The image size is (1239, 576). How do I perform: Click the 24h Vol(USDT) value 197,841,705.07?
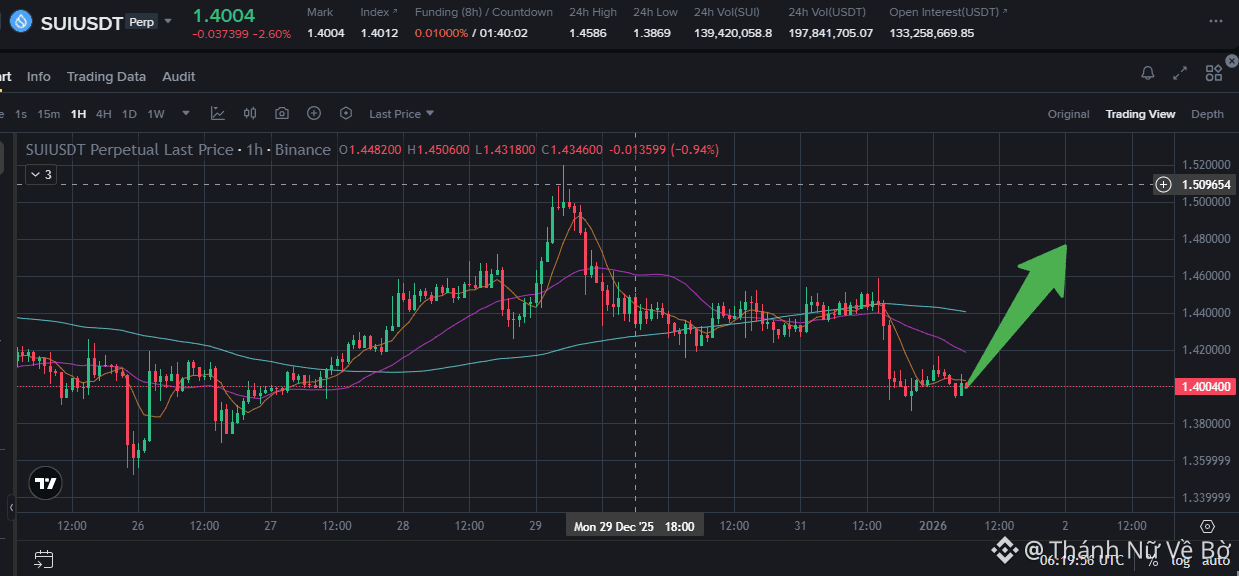click(831, 33)
